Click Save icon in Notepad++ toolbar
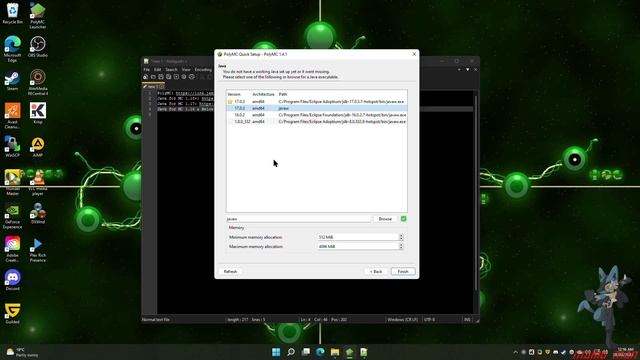This screenshot has height=360, width=640. click(x=161, y=77)
